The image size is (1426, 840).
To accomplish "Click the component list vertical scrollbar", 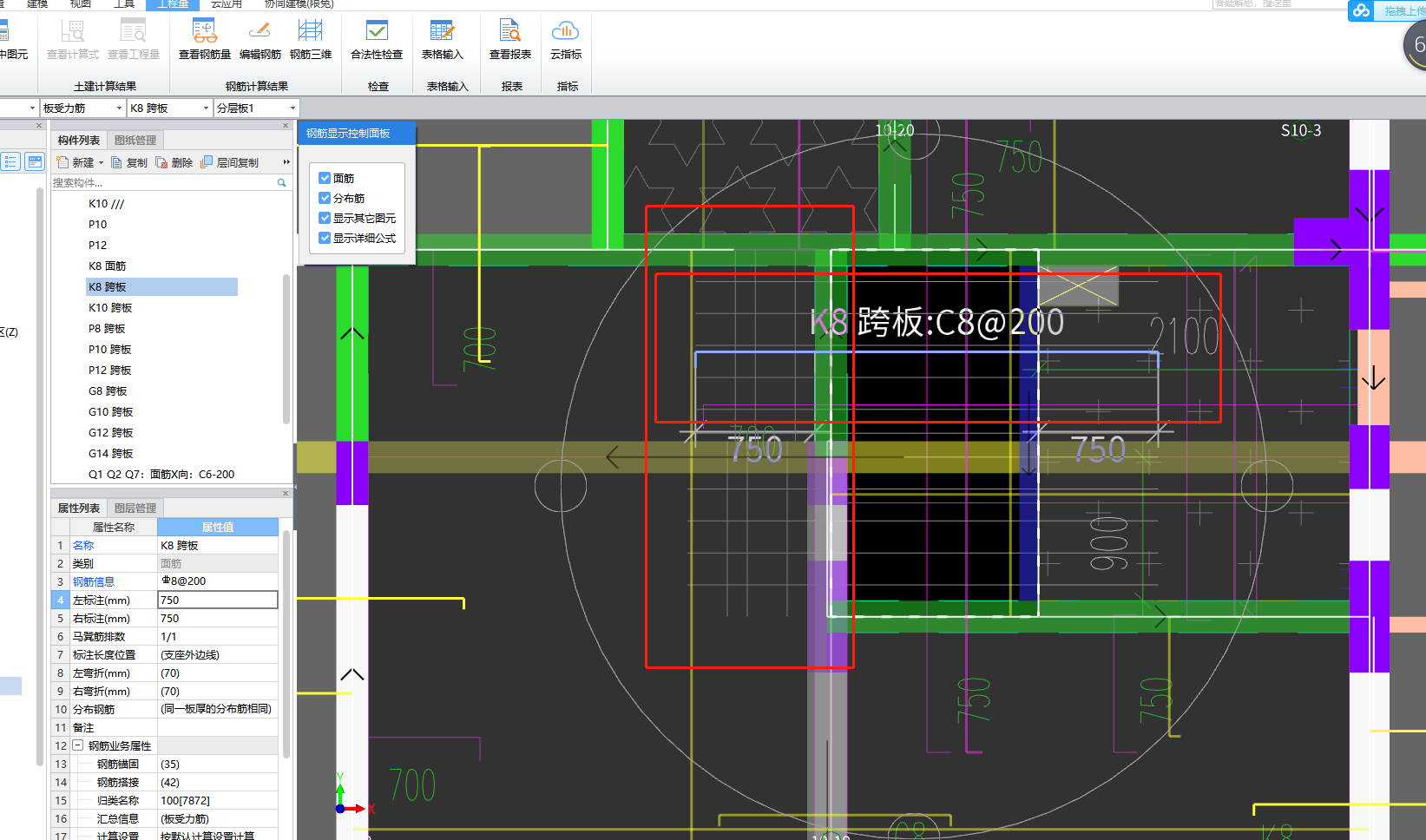I will click(x=286, y=350).
